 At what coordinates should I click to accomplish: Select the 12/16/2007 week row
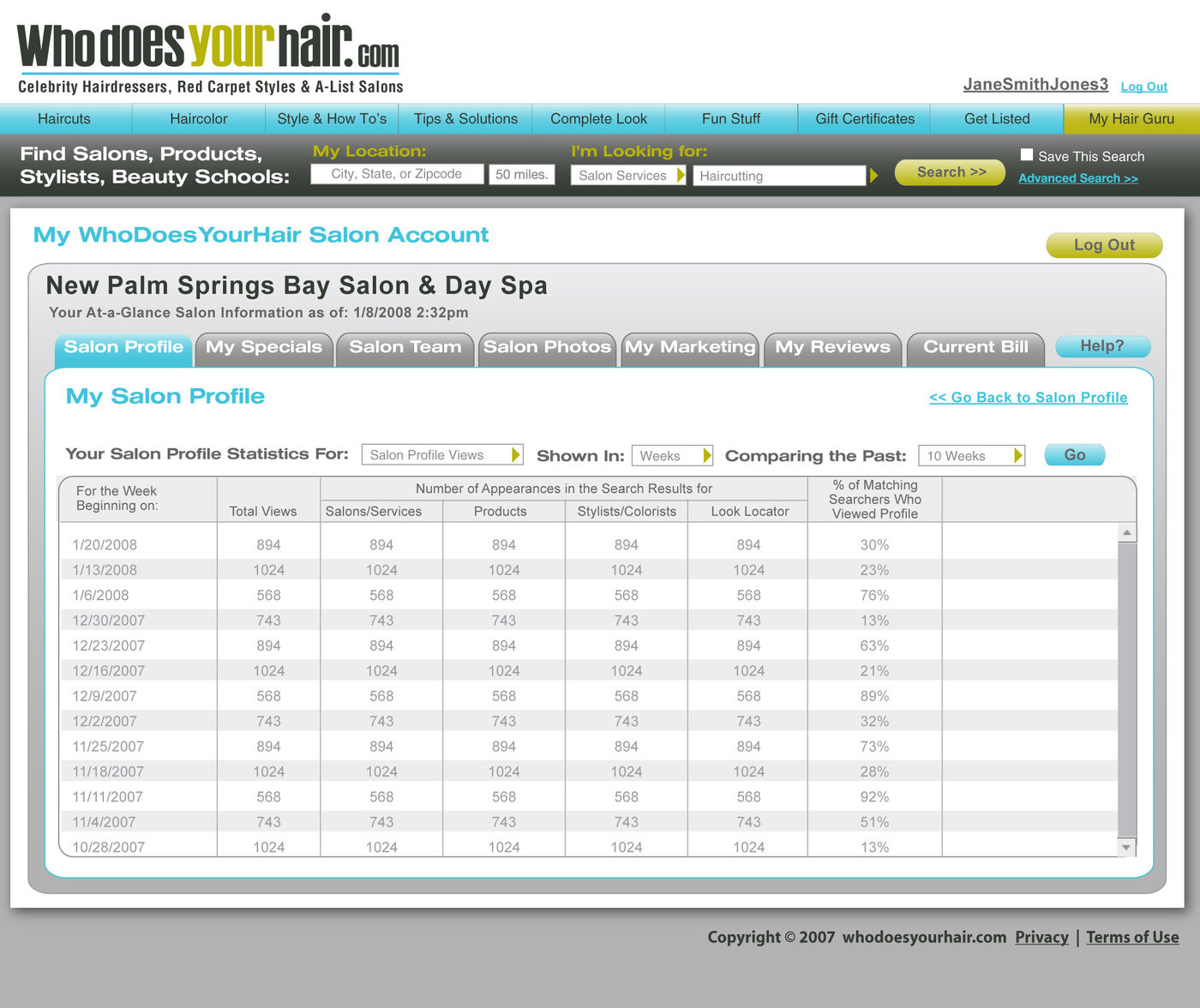(589, 671)
